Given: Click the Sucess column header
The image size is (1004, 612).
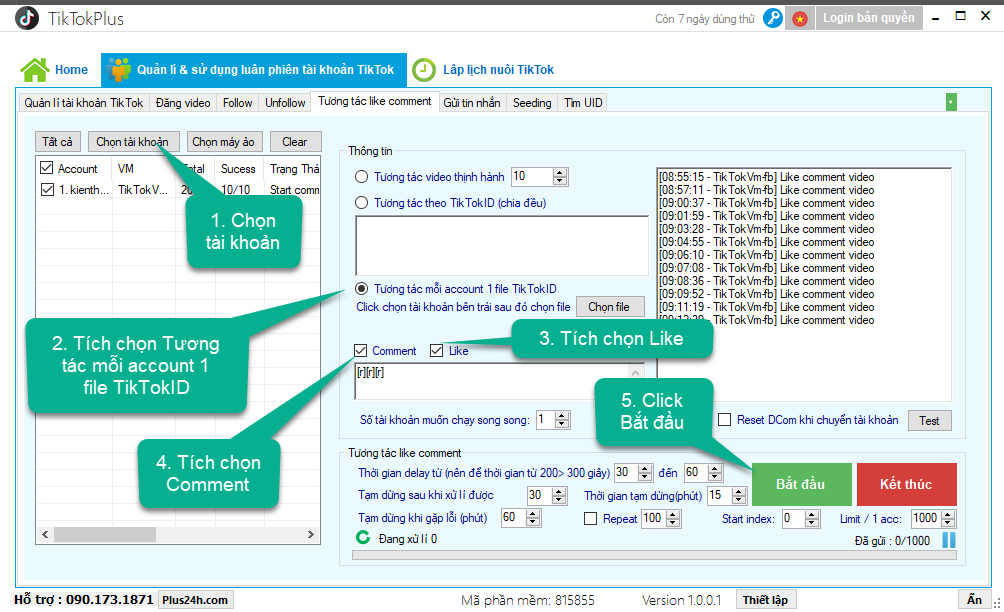Looking at the screenshot, I should pos(238,168).
